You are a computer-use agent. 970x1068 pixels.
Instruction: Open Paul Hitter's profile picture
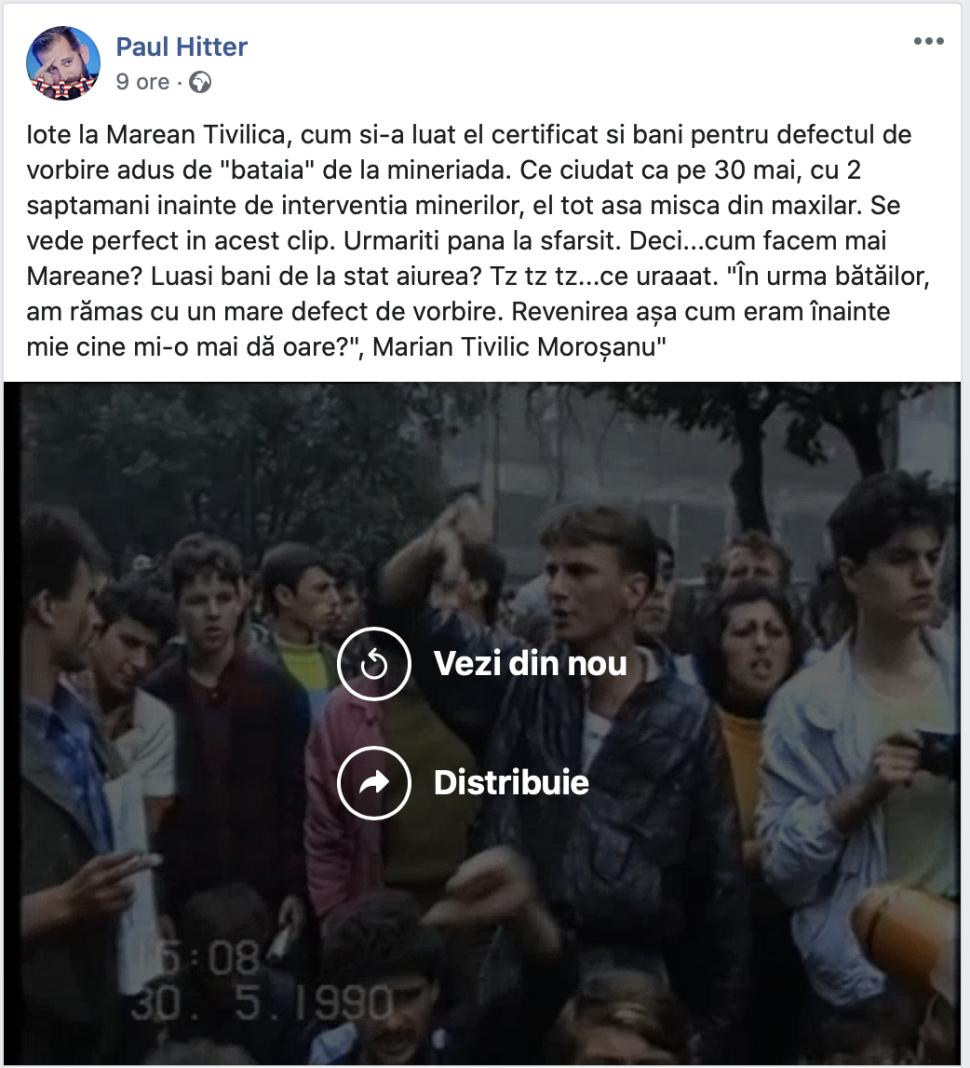click(x=63, y=63)
